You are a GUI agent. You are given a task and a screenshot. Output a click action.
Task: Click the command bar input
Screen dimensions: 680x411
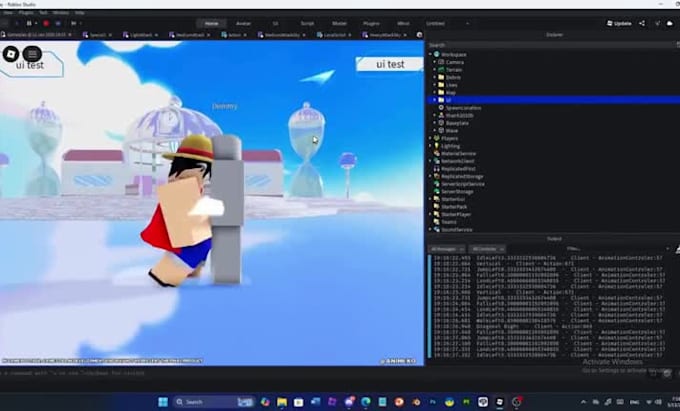(x=212, y=373)
